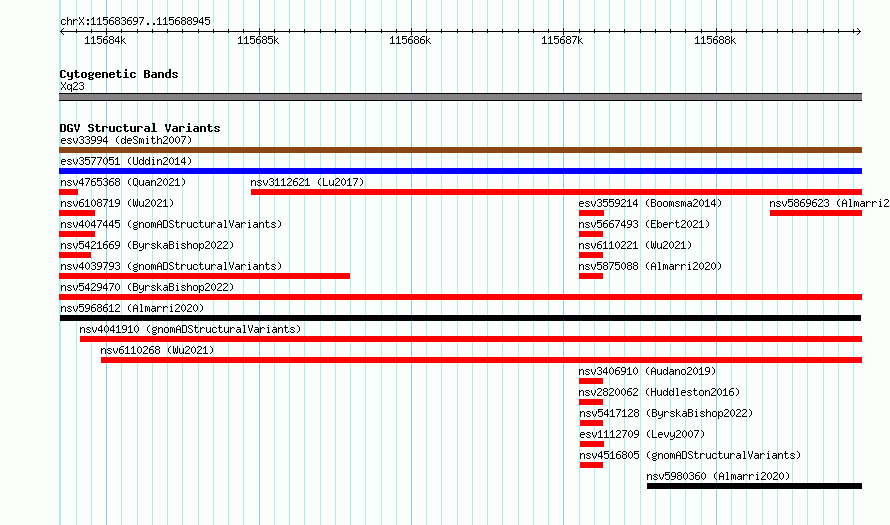
Task: Click the nsv5869623 Almarri variant label
Action: coord(829,203)
